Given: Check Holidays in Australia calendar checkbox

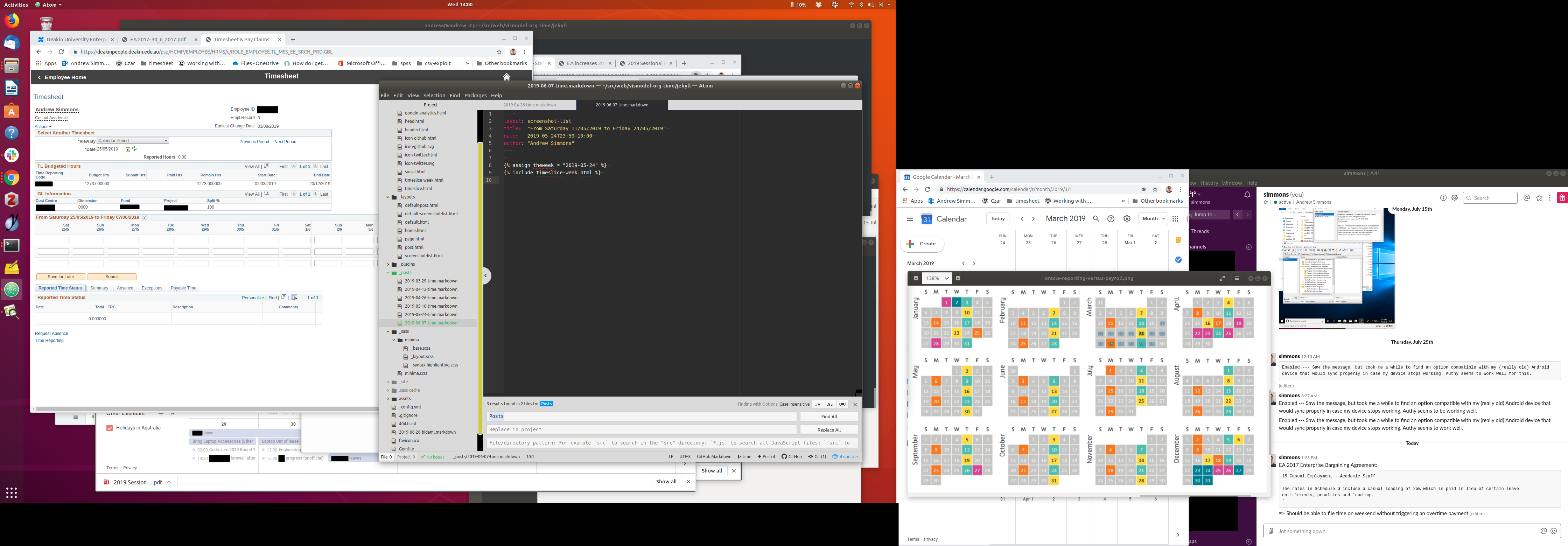Looking at the screenshot, I should click(x=110, y=428).
